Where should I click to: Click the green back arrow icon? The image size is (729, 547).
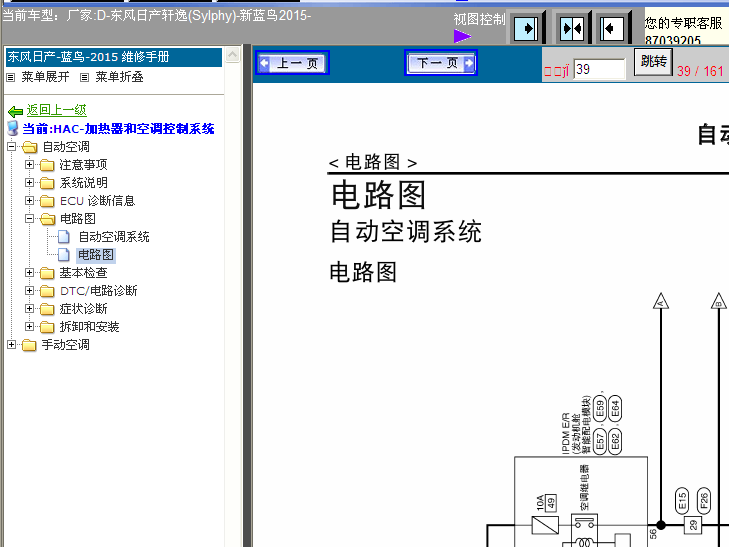(15, 111)
